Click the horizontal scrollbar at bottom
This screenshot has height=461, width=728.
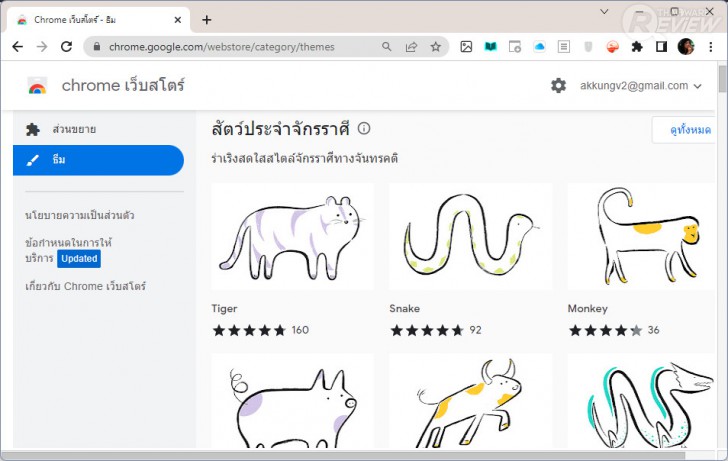344,455
